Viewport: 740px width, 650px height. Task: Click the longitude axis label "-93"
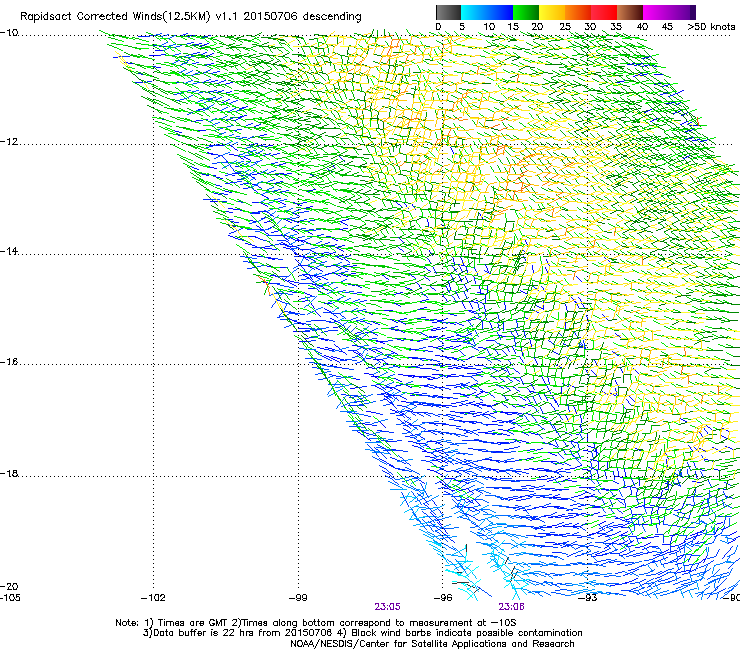(x=588, y=598)
